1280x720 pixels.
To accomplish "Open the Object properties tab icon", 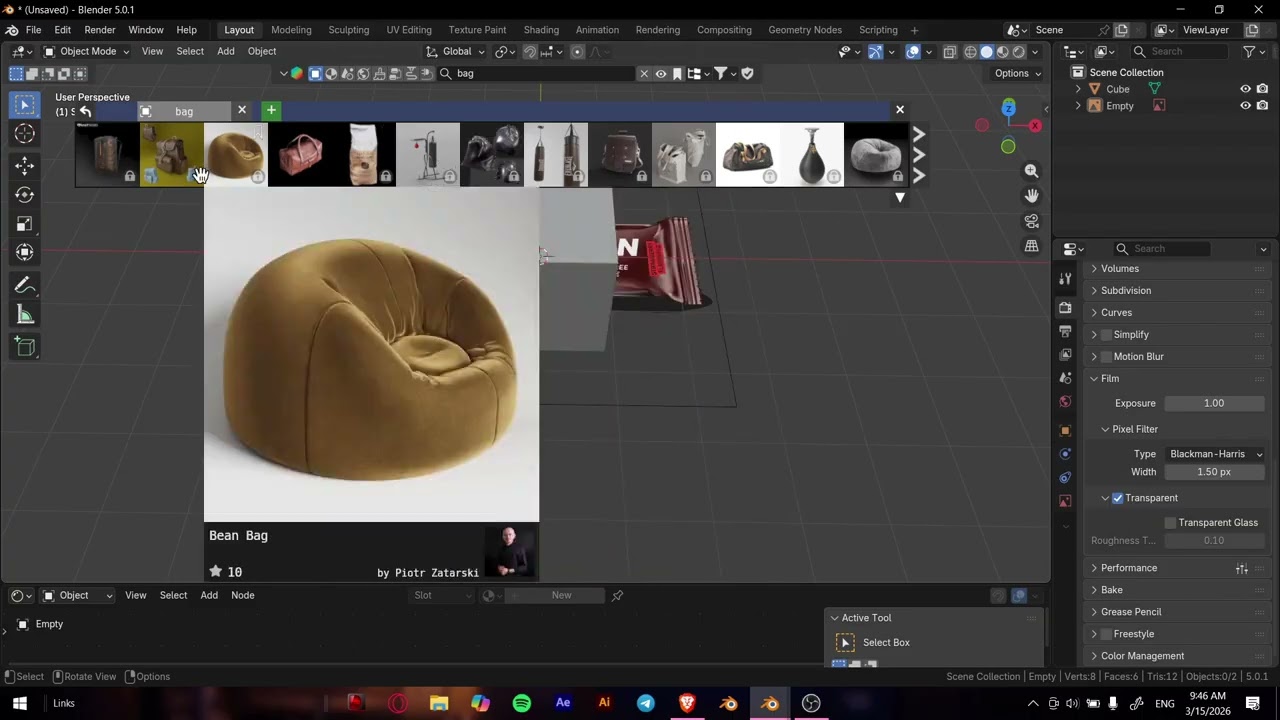I will pyautogui.click(x=1065, y=430).
